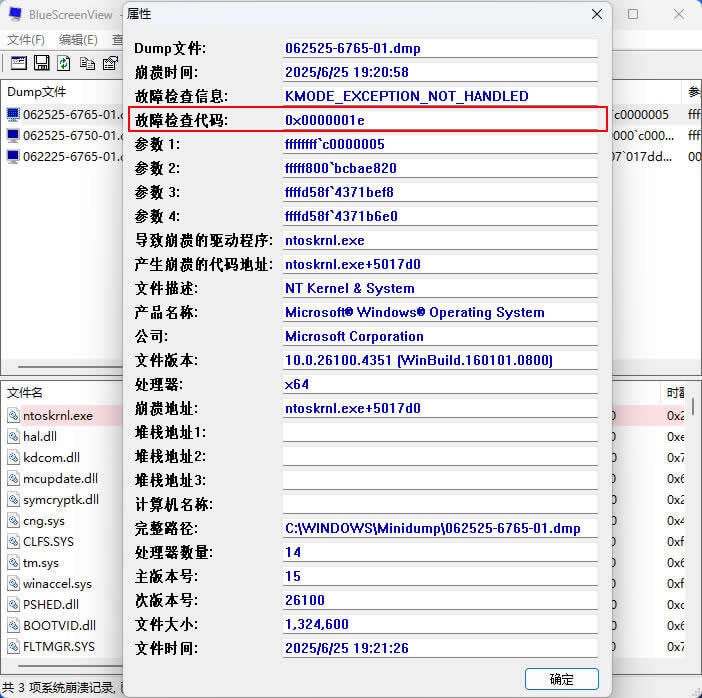Select the ntoskrnl.exe row in the driver list
The image size is (702, 698).
(58, 415)
